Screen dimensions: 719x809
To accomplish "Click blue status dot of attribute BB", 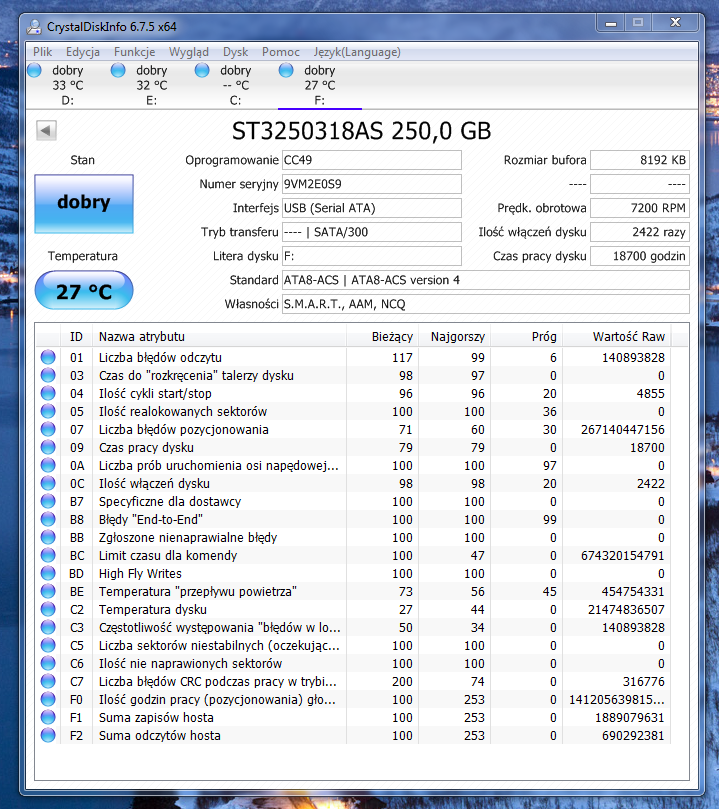I will tap(48, 537).
